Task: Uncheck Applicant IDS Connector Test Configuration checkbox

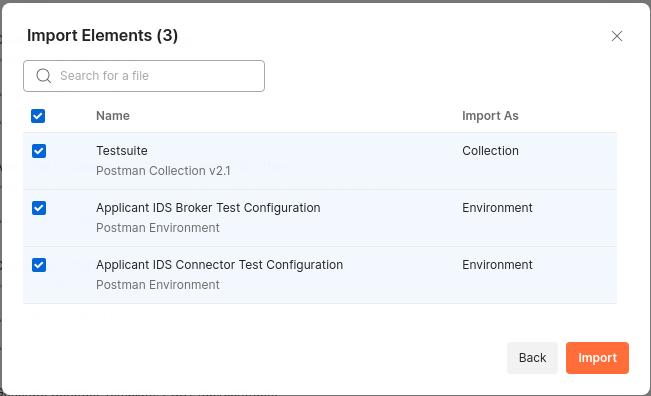Action: pos(39,265)
